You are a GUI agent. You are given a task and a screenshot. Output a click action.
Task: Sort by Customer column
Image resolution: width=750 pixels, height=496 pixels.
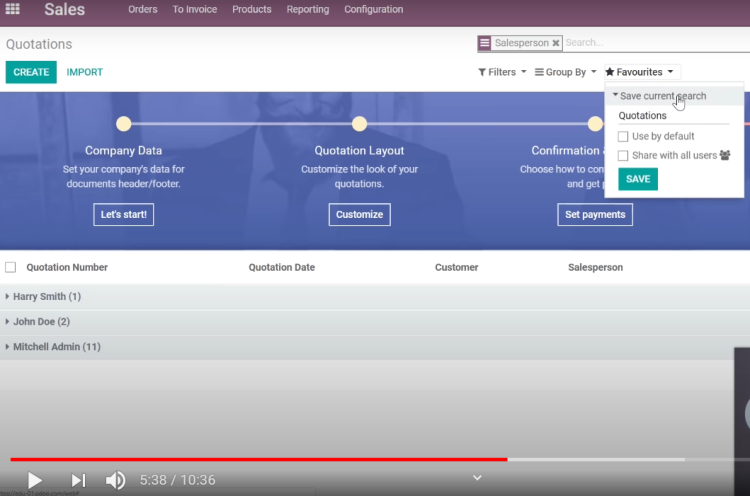pyautogui.click(x=456, y=267)
